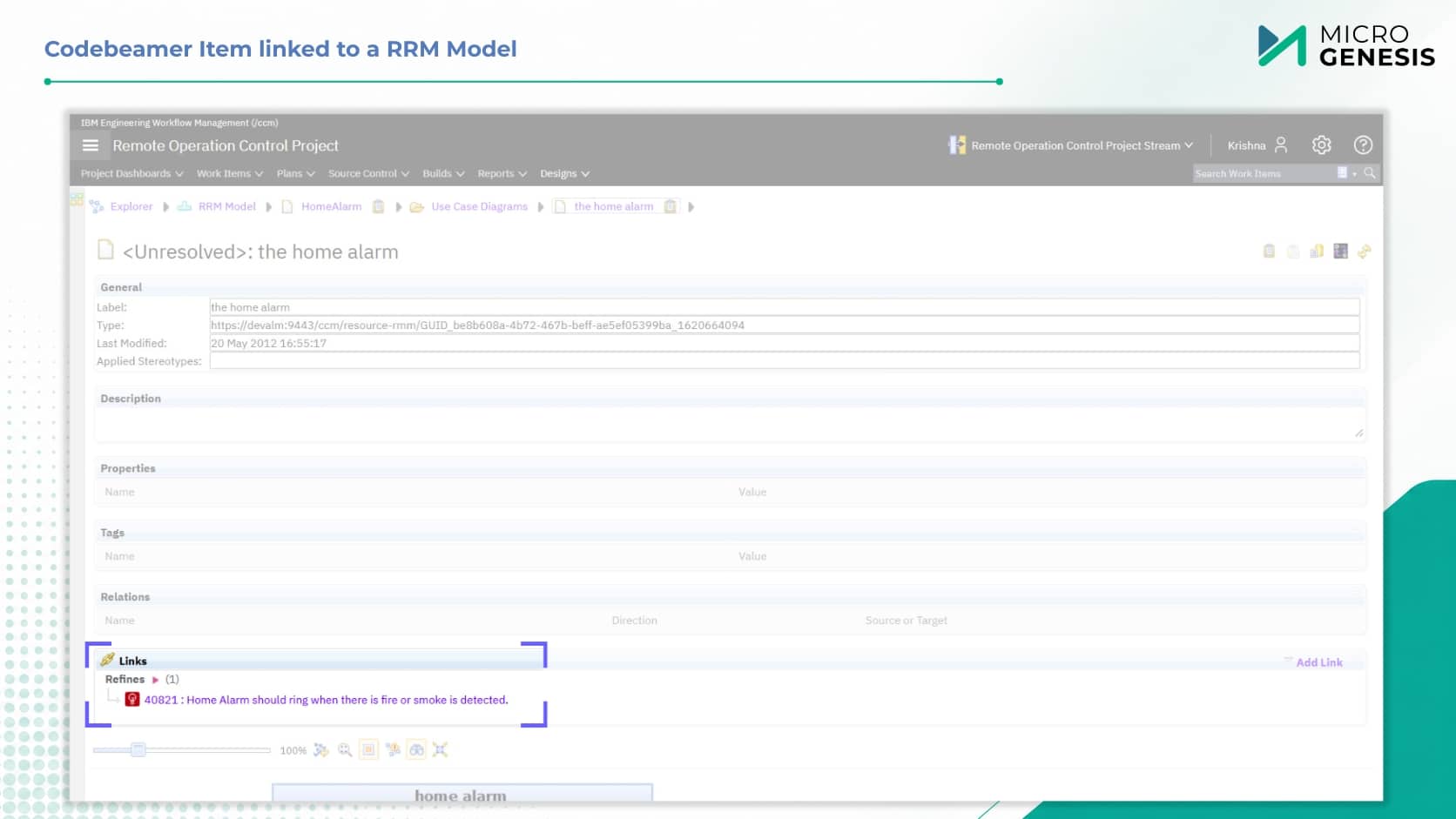Click the Properties section header
This screenshot has height=819, width=1456.
tap(128, 468)
